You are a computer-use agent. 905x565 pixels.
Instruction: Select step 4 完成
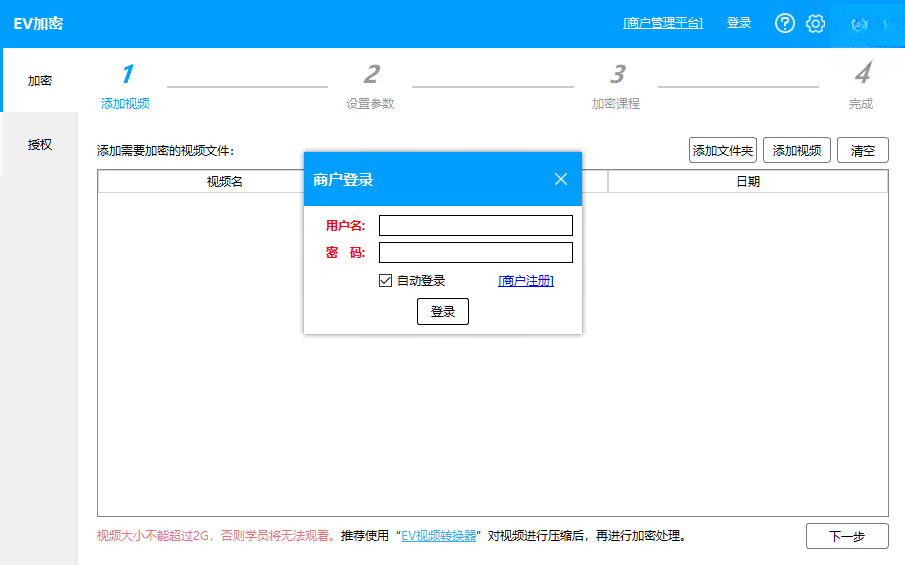[x=861, y=87]
